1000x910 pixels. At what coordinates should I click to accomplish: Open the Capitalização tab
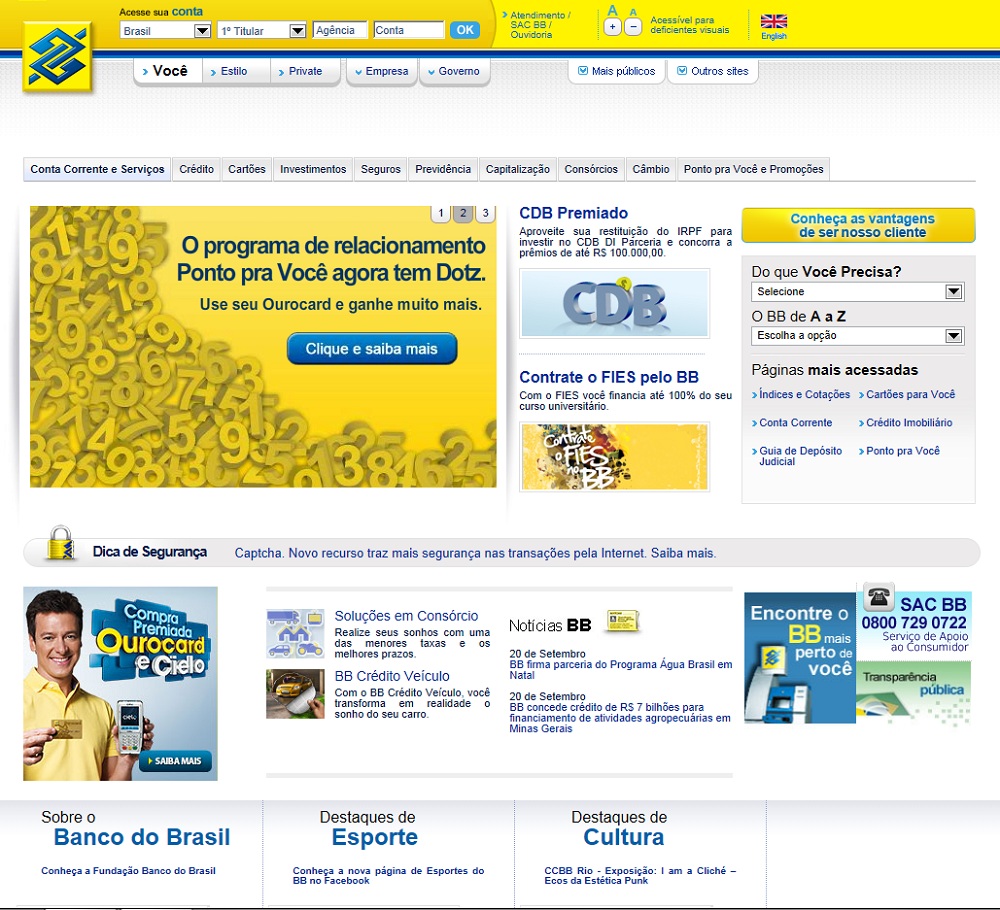tap(518, 169)
